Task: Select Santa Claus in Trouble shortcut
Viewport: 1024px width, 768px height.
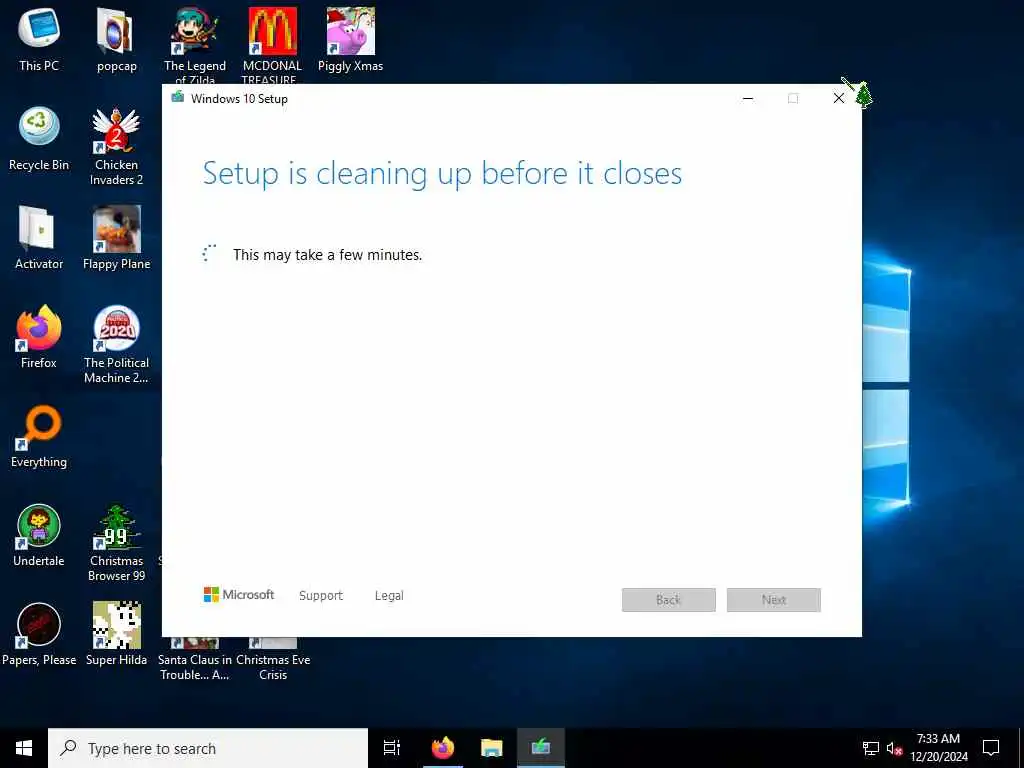Action: (195, 660)
